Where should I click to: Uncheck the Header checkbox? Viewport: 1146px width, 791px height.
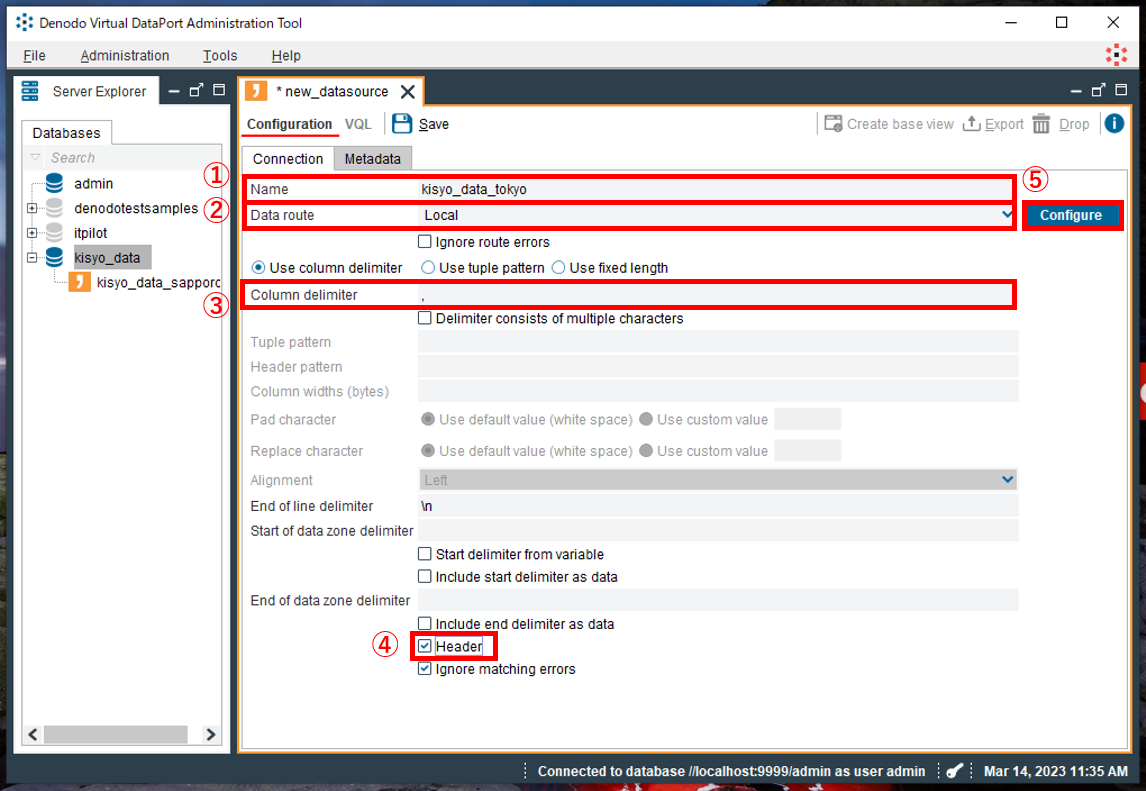tap(425, 646)
